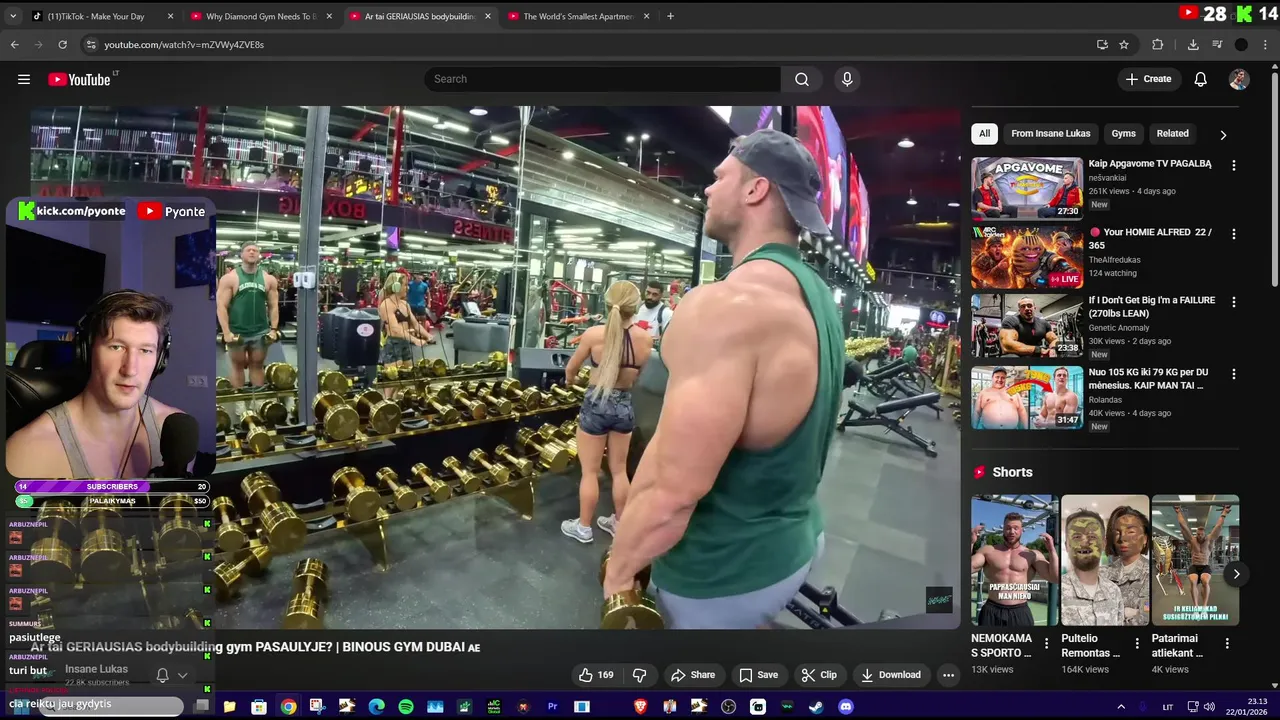Select the Related filter chip
This screenshot has height=720, width=1280.
click(x=1172, y=133)
